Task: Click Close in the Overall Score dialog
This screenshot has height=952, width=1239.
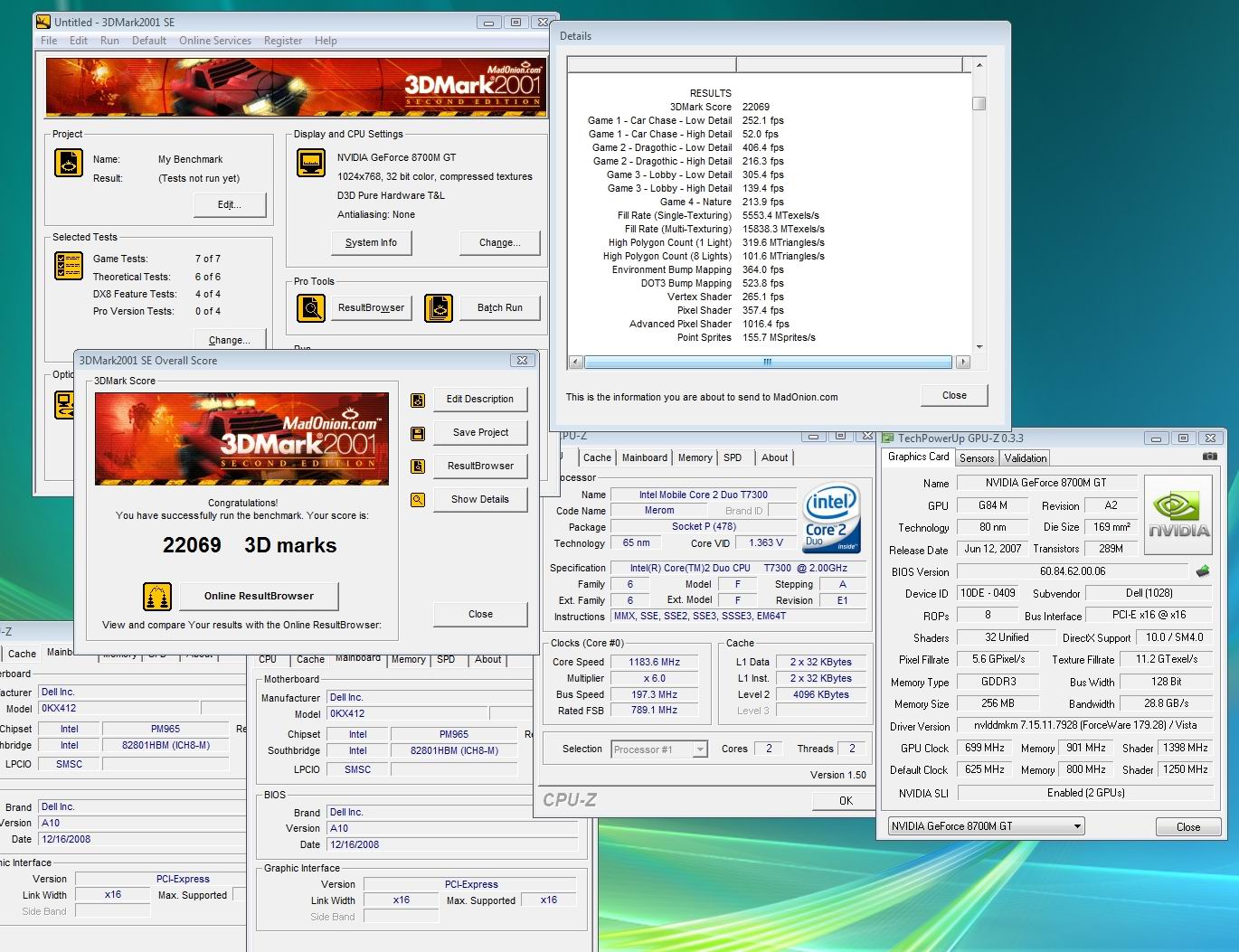Action: click(x=480, y=614)
